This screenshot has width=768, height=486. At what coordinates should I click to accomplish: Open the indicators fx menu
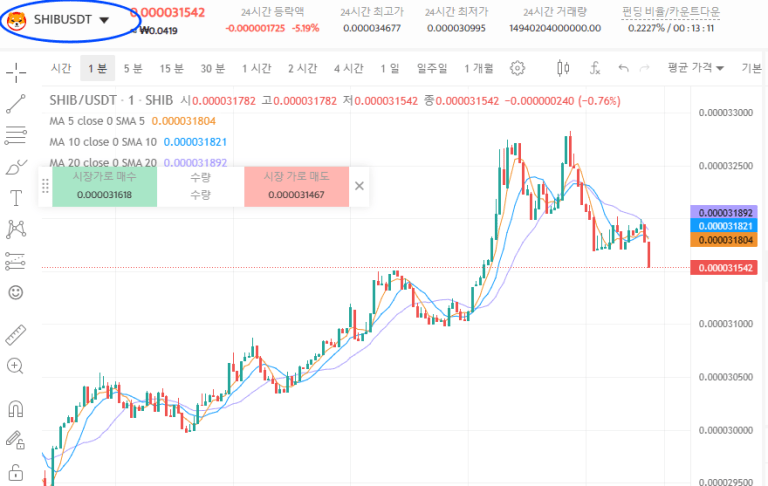[x=595, y=68]
